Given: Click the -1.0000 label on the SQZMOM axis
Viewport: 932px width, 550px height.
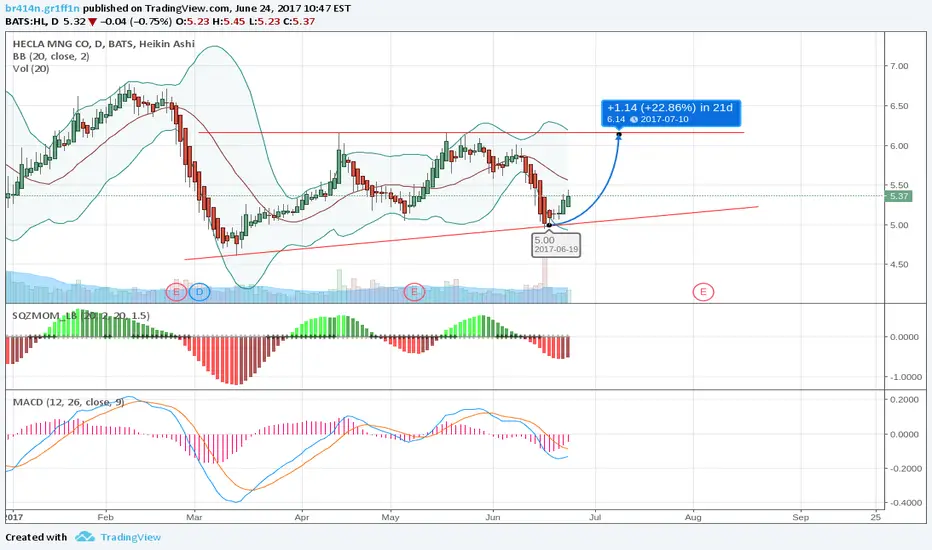Looking at the screenshot, I should pos(904,377).
